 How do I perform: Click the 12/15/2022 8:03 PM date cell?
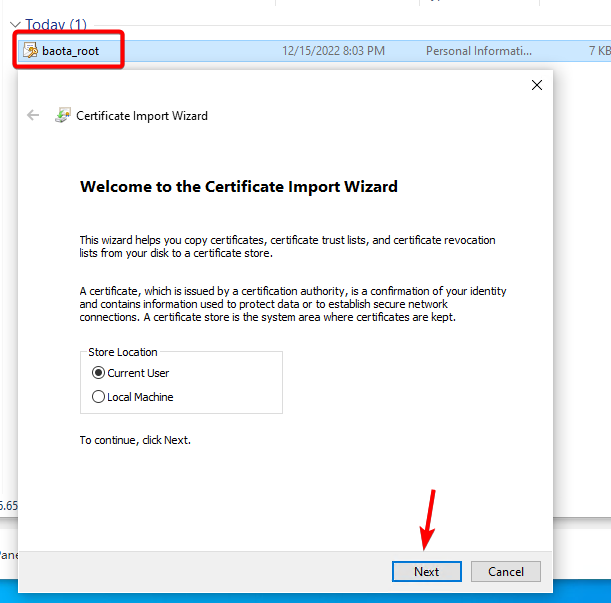pyautogui.click(x=333, y=51)
